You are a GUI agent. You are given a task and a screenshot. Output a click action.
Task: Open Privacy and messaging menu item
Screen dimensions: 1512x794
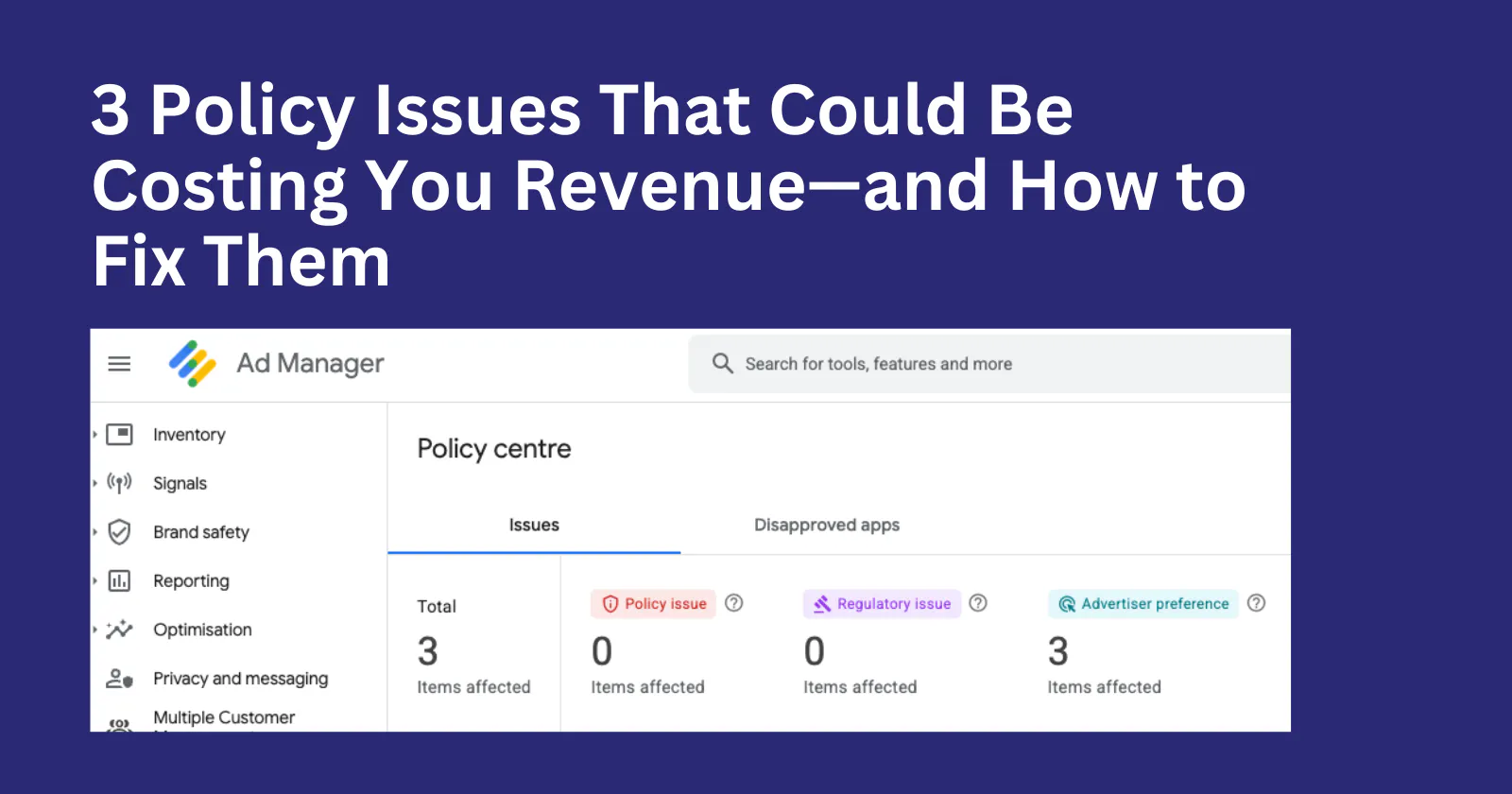click(x=241, y=679)
